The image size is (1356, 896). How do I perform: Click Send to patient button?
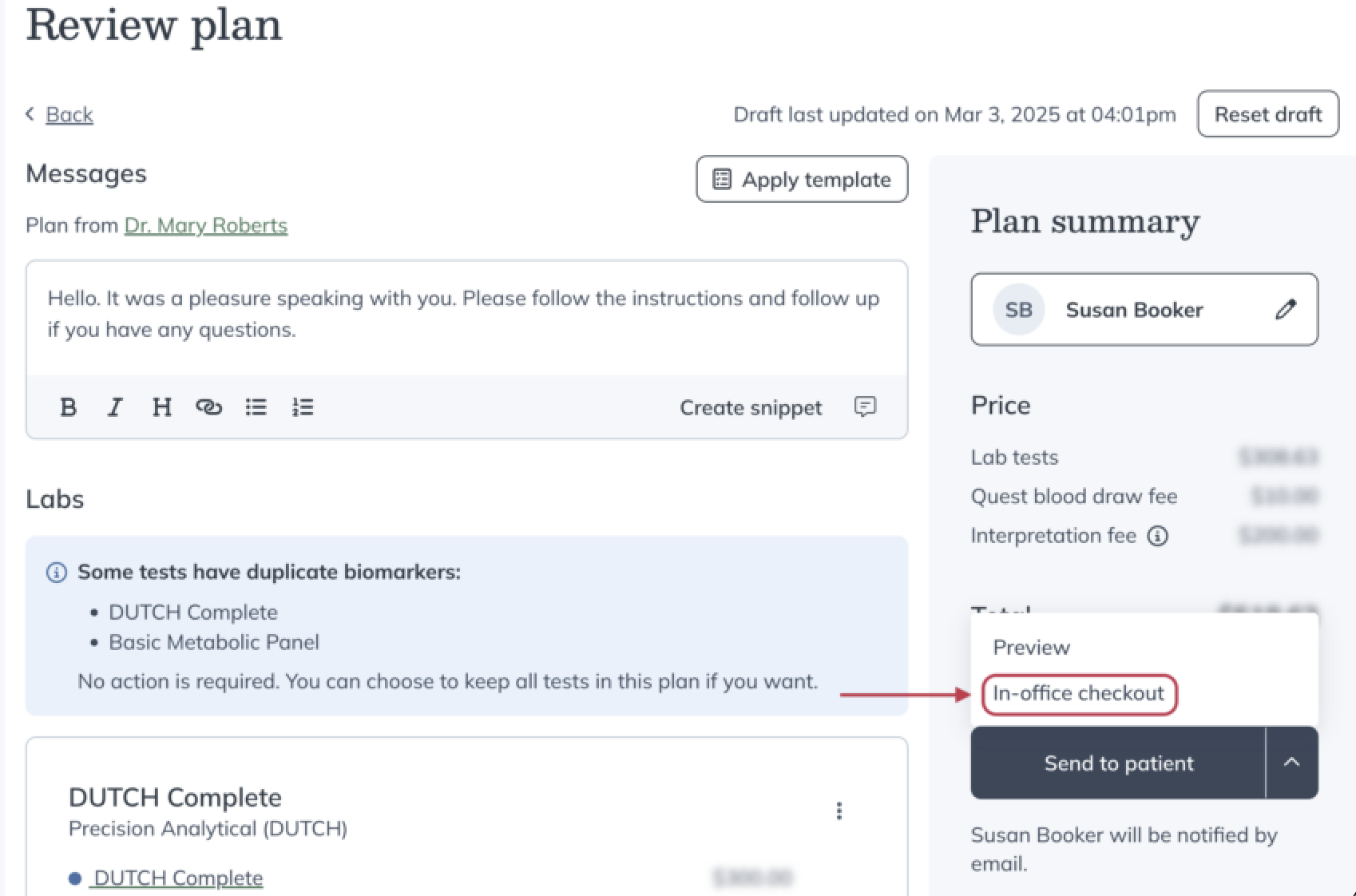[1118, 763]
